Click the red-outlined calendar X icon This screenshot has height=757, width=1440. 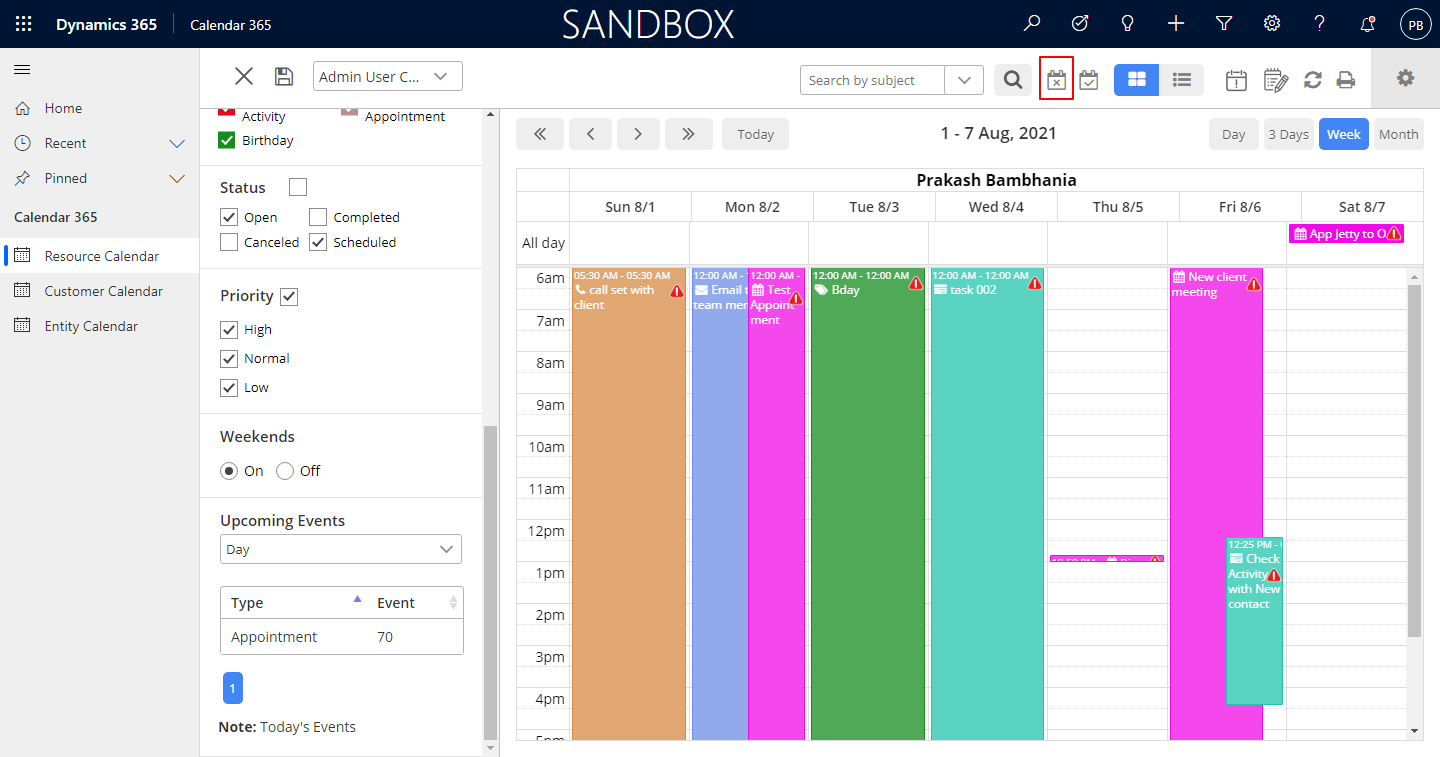tap(1056, 80)
